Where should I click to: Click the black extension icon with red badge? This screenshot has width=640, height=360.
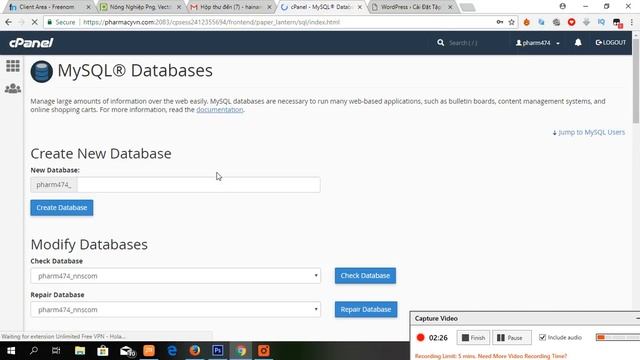[617, 23]
